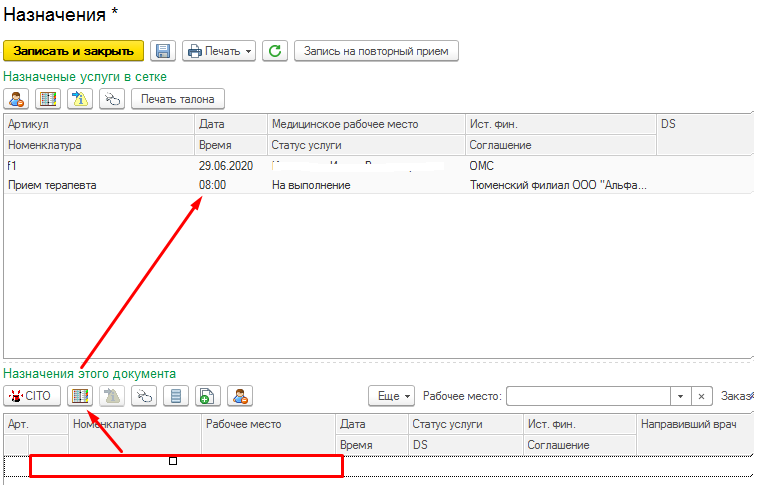The height and width of the screenshot is (492, 768).
Task: Click the info warning icon in upper toolbar
Action: click(x=80, y=99)
